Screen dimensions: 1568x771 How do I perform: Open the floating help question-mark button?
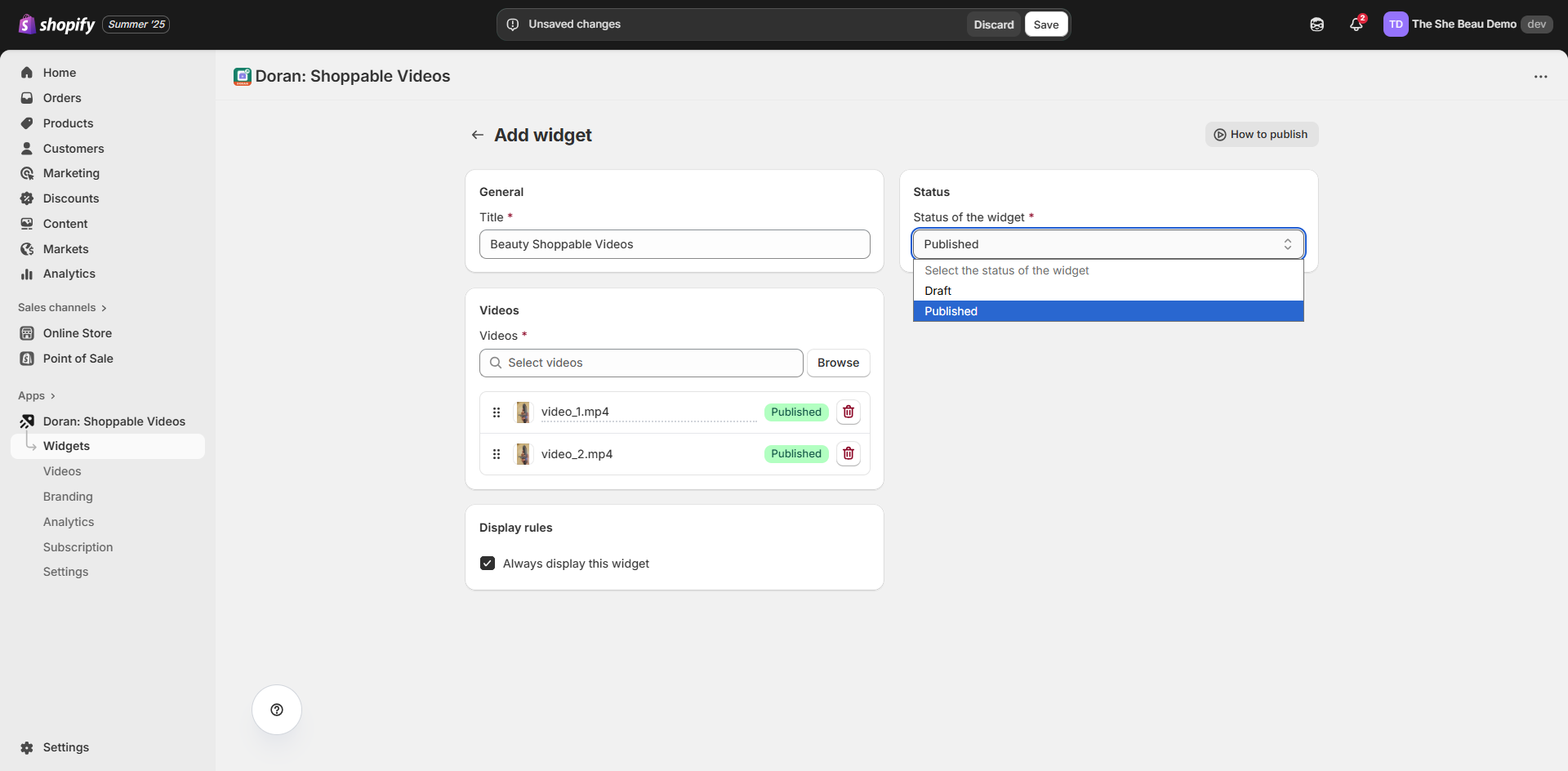coord(277,710)
